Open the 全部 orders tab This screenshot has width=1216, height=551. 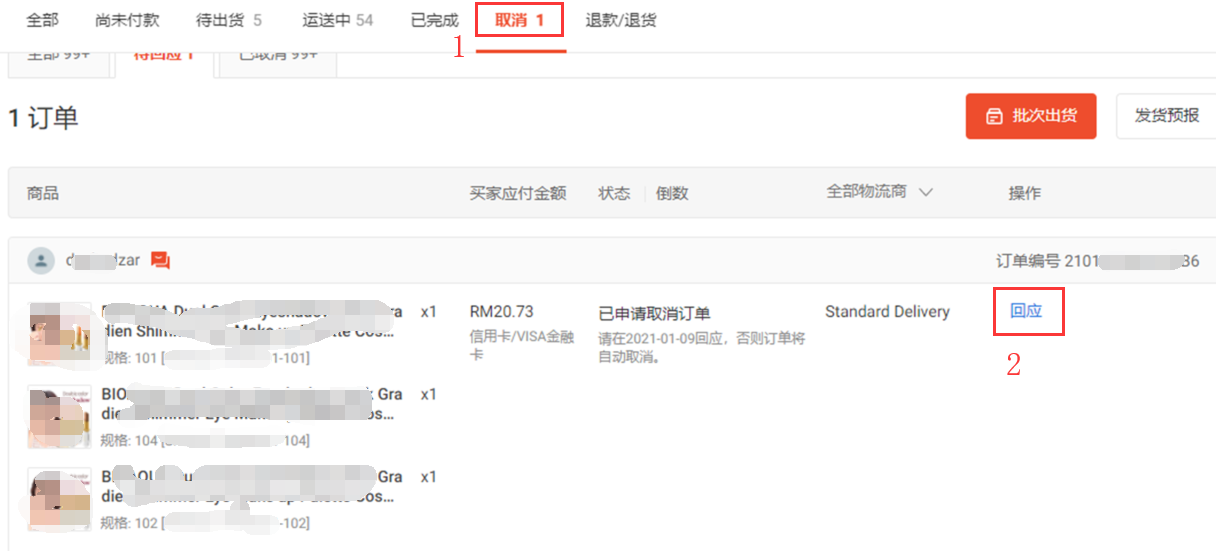(x=42, y=20)
